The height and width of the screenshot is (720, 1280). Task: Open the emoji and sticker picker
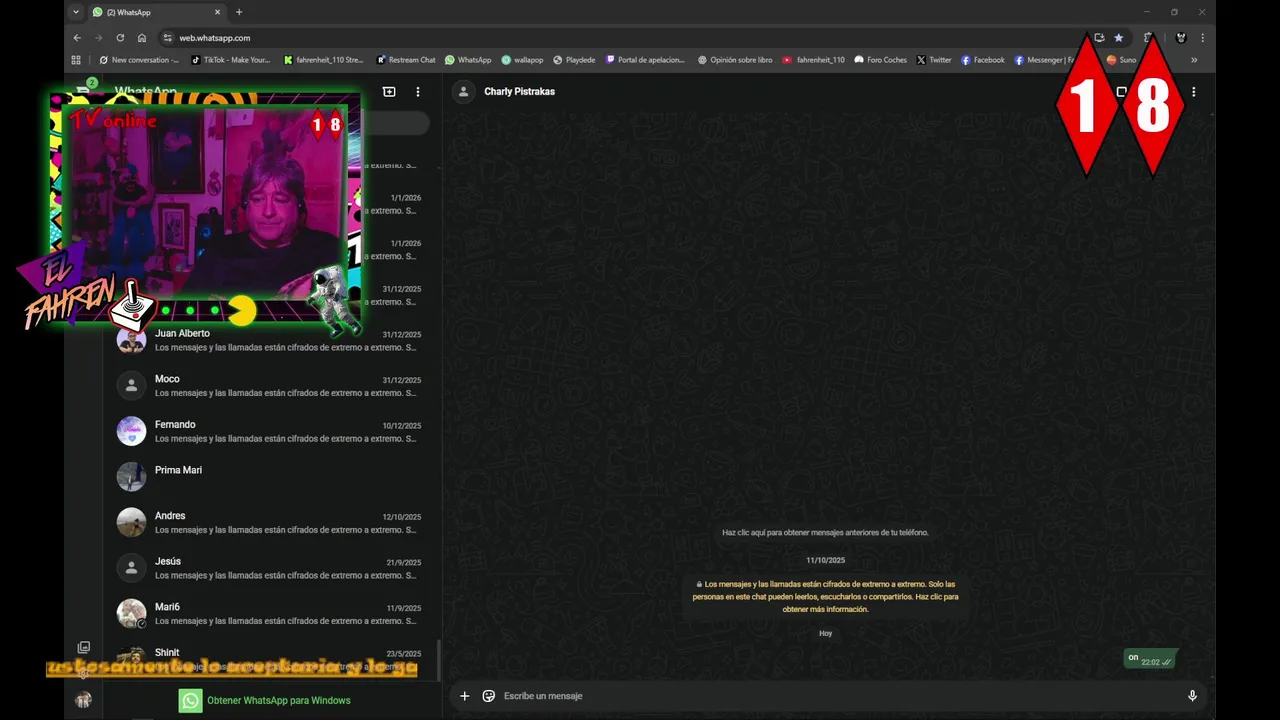pyautogui.click(x=489, y=696)
